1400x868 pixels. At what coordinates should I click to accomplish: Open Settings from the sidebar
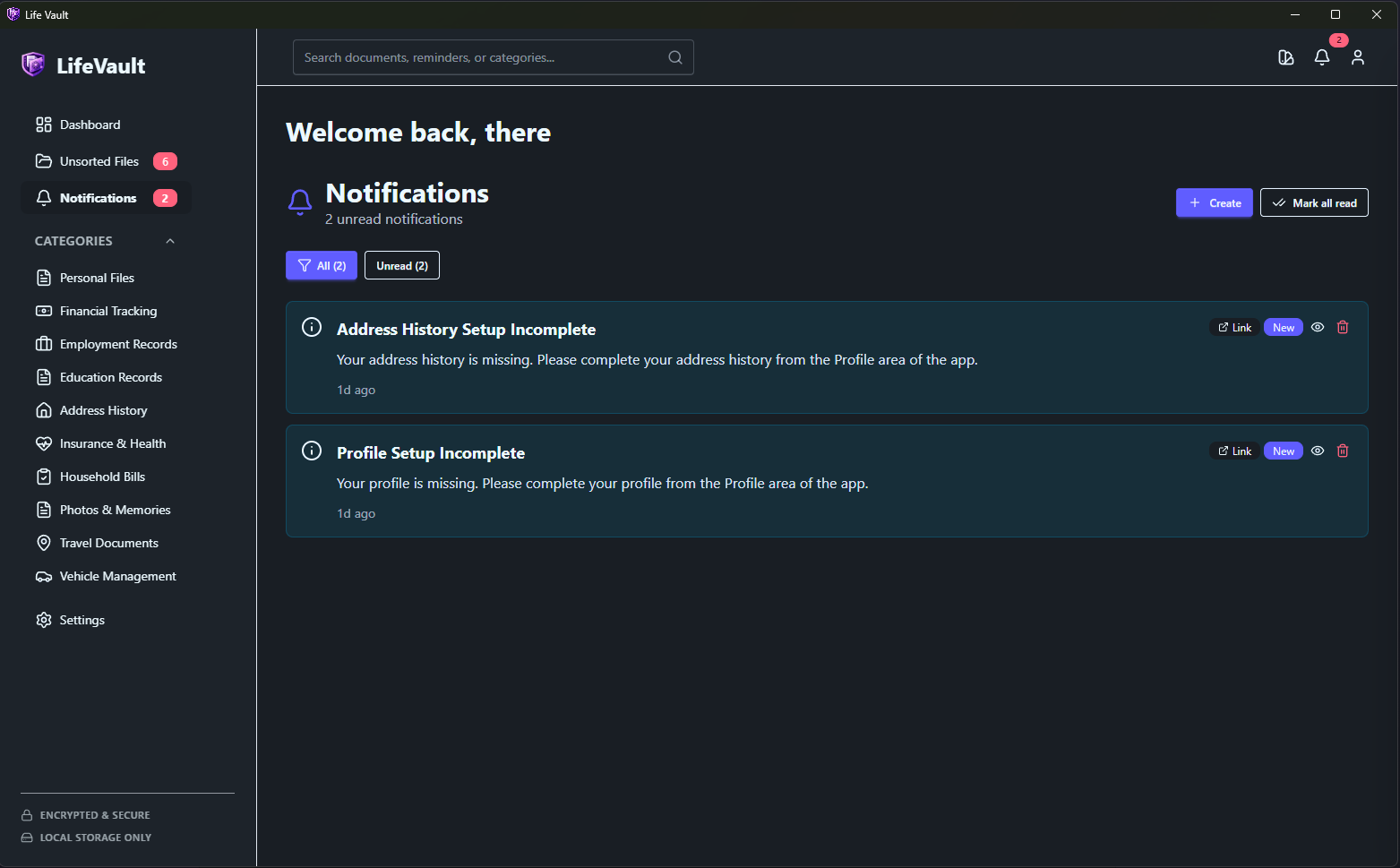click(x=82, y=619)
